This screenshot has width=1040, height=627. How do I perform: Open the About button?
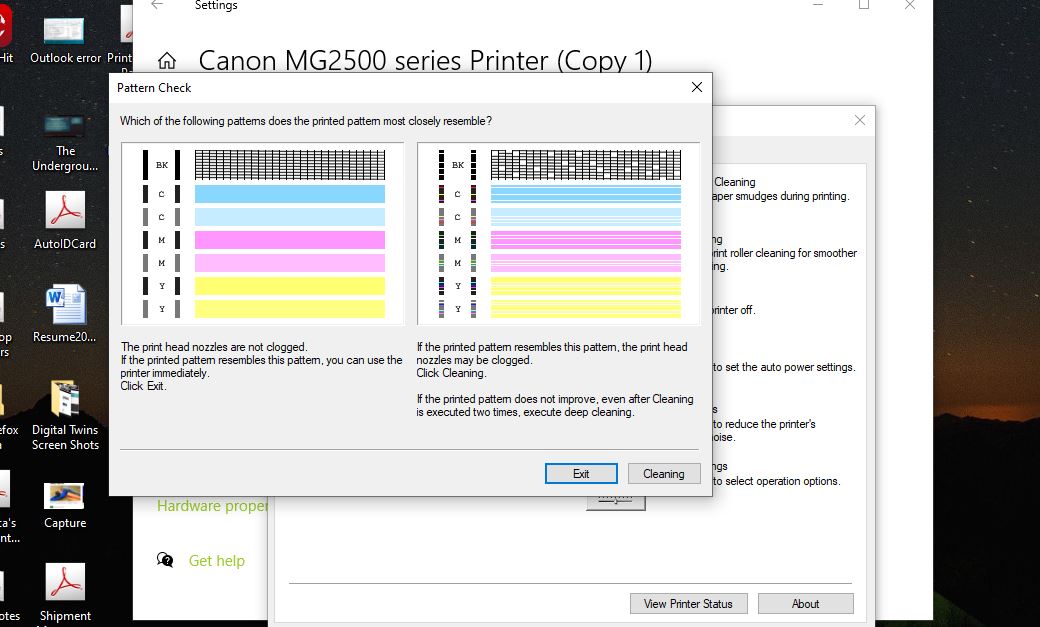[x=805, y=604]
